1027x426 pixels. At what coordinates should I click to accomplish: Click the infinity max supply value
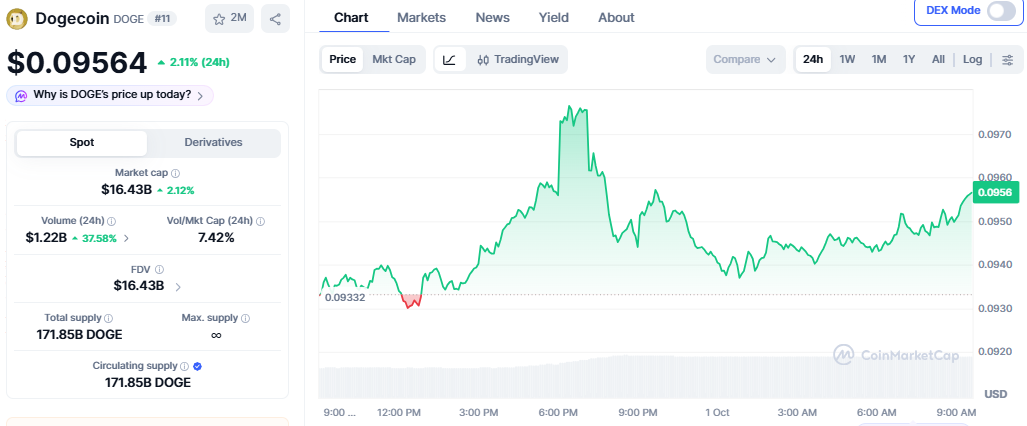coord(216,335)
